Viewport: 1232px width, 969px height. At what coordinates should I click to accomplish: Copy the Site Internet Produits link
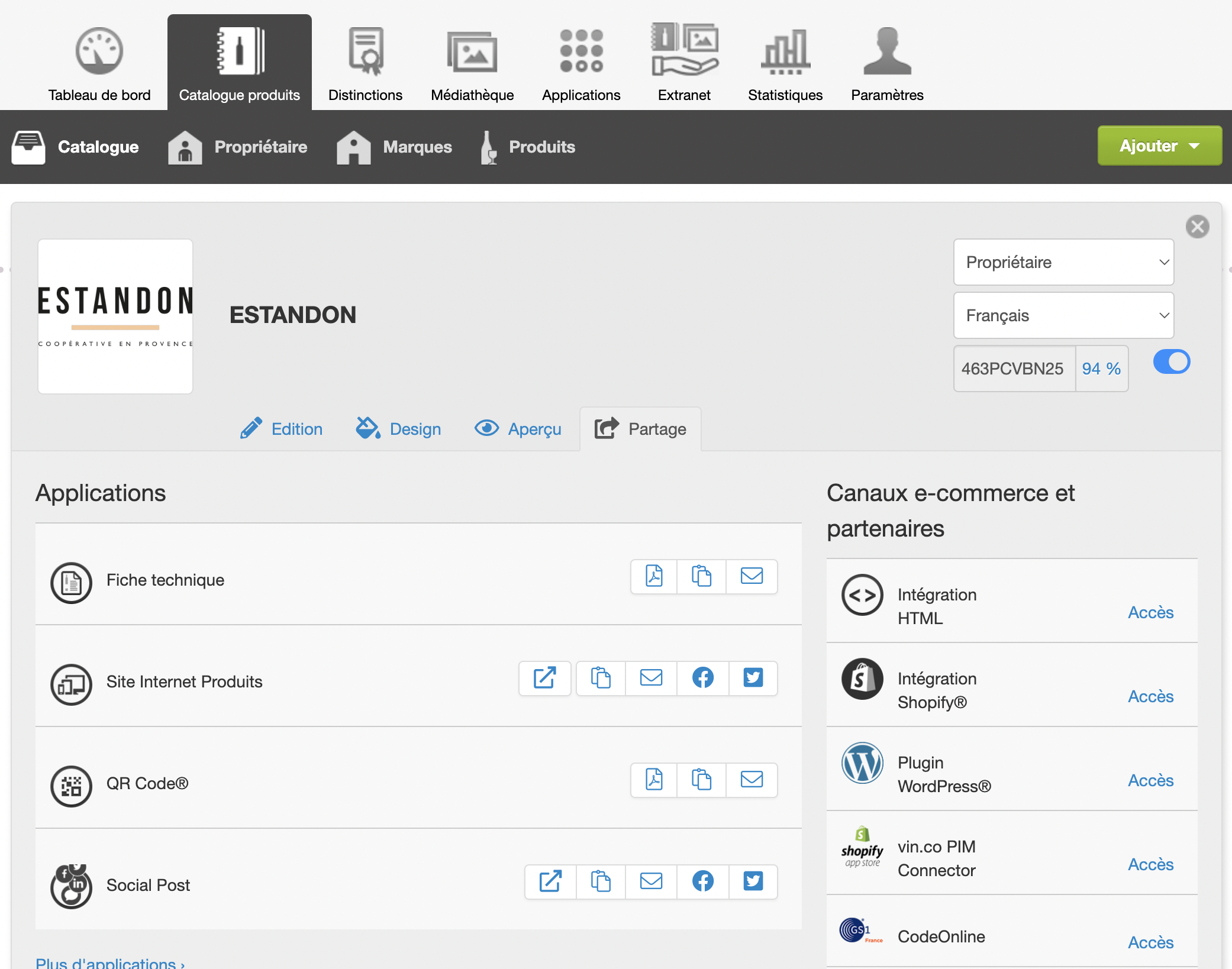click(601, 678)
